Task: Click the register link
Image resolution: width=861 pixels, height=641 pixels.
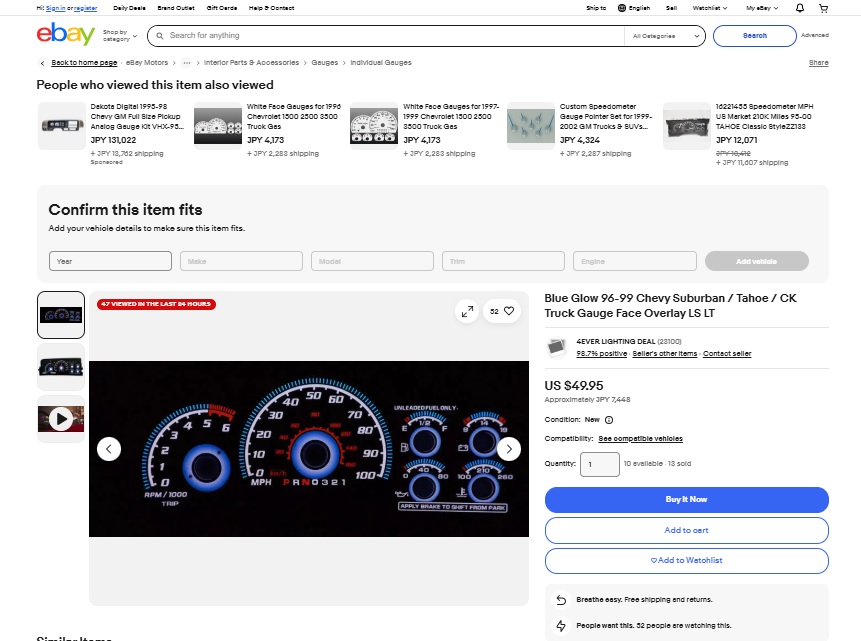Action: (86, 8)
